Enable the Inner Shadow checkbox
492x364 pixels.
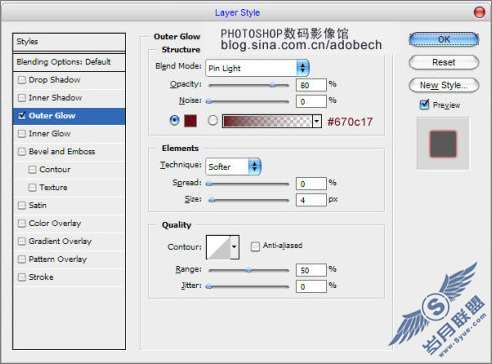[22, 98]
